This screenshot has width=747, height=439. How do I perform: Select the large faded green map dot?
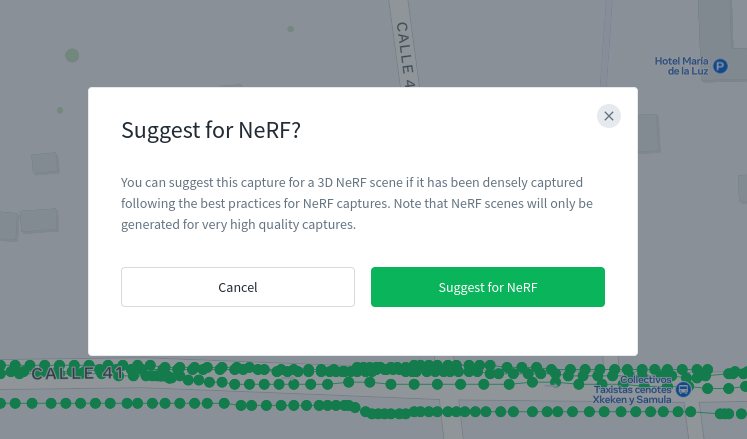click(x=72, y=55)
